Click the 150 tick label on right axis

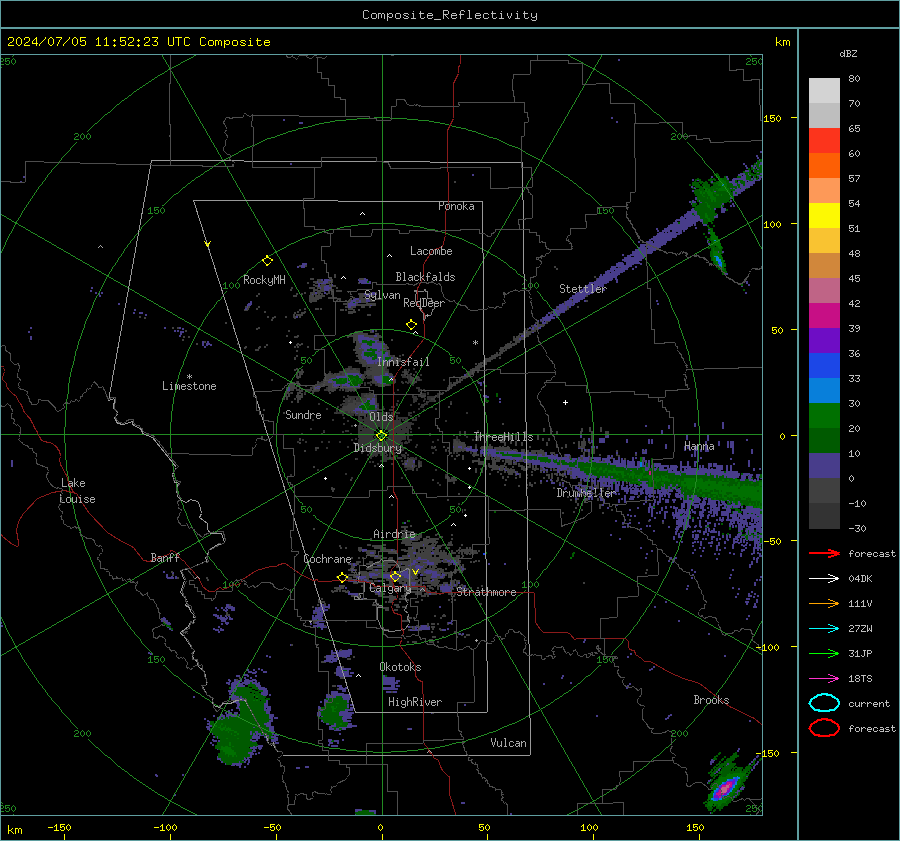(x=773, y=118)
